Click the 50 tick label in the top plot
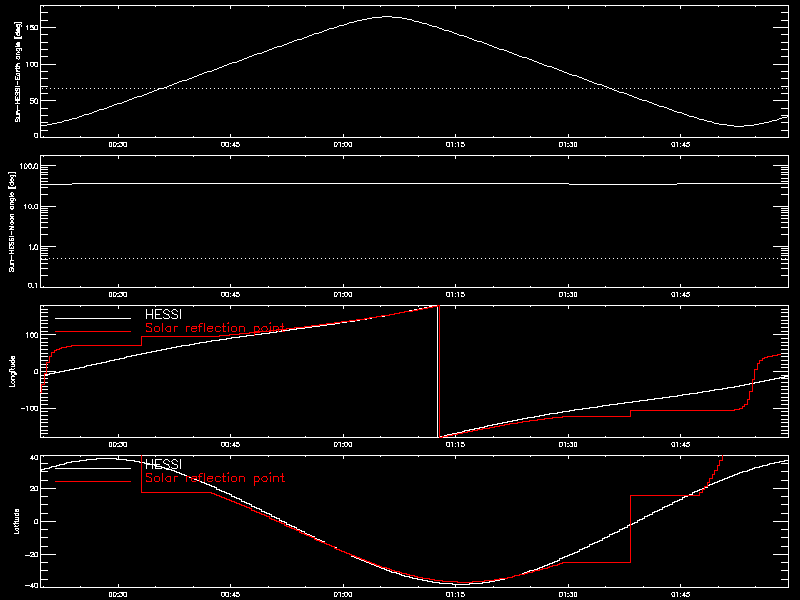The height and width of the screenshot is (600, 800). coord(34,101)
